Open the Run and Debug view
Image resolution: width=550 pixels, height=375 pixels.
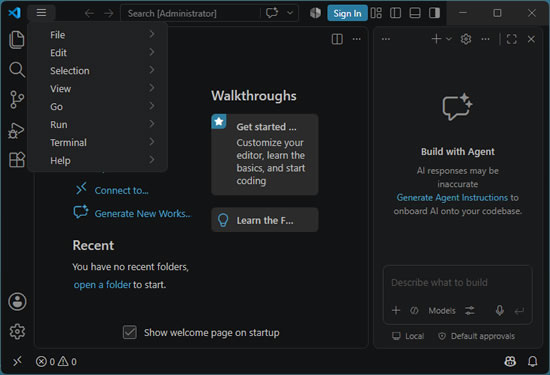click(16, 130)
